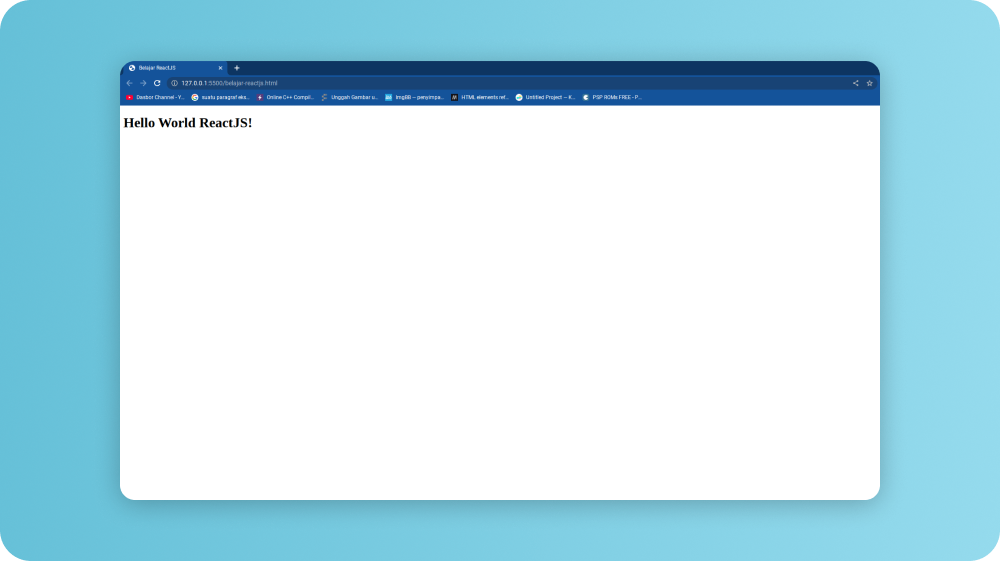Click the Hello World ReactJS! heading

pos(188,123)
